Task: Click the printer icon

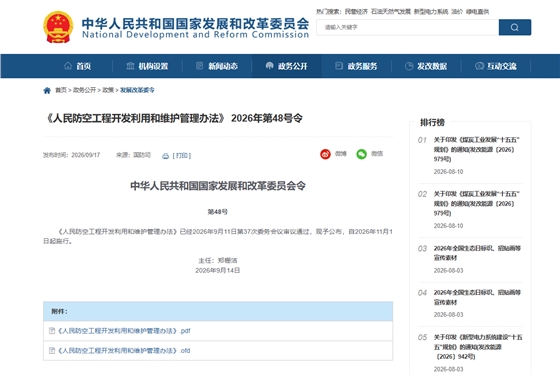Action: [x=165, y=156]
